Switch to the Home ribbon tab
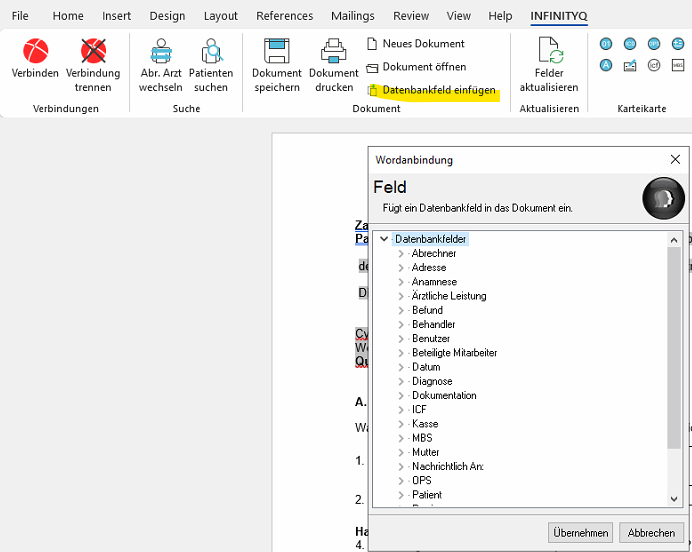692x552 pixels. [x=68, y=16]
